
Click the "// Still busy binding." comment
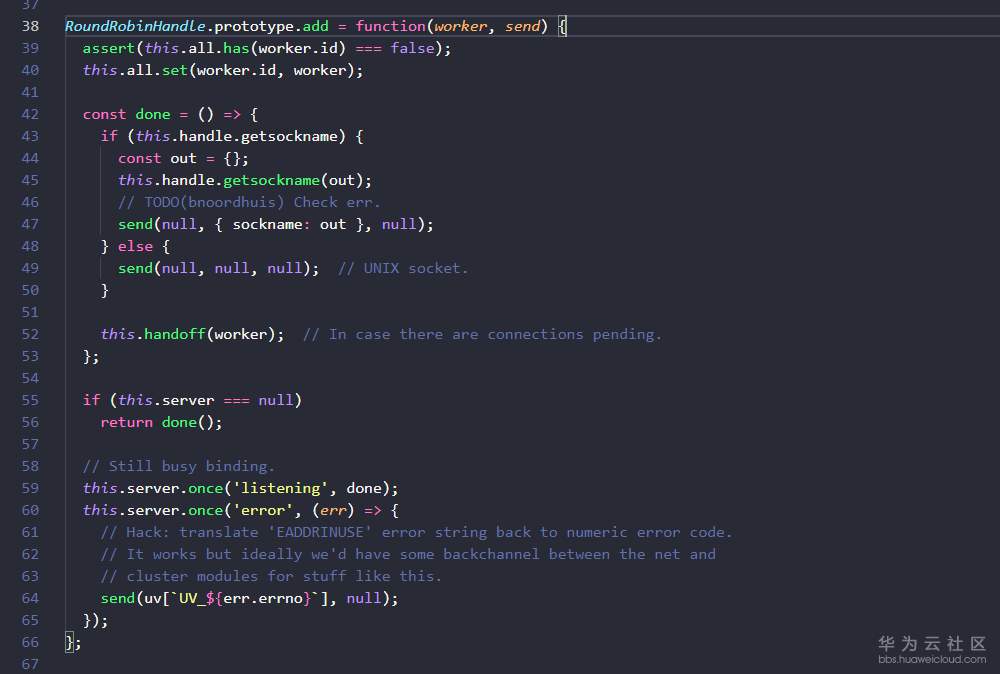pyautogui.click(x=179, y=466)
